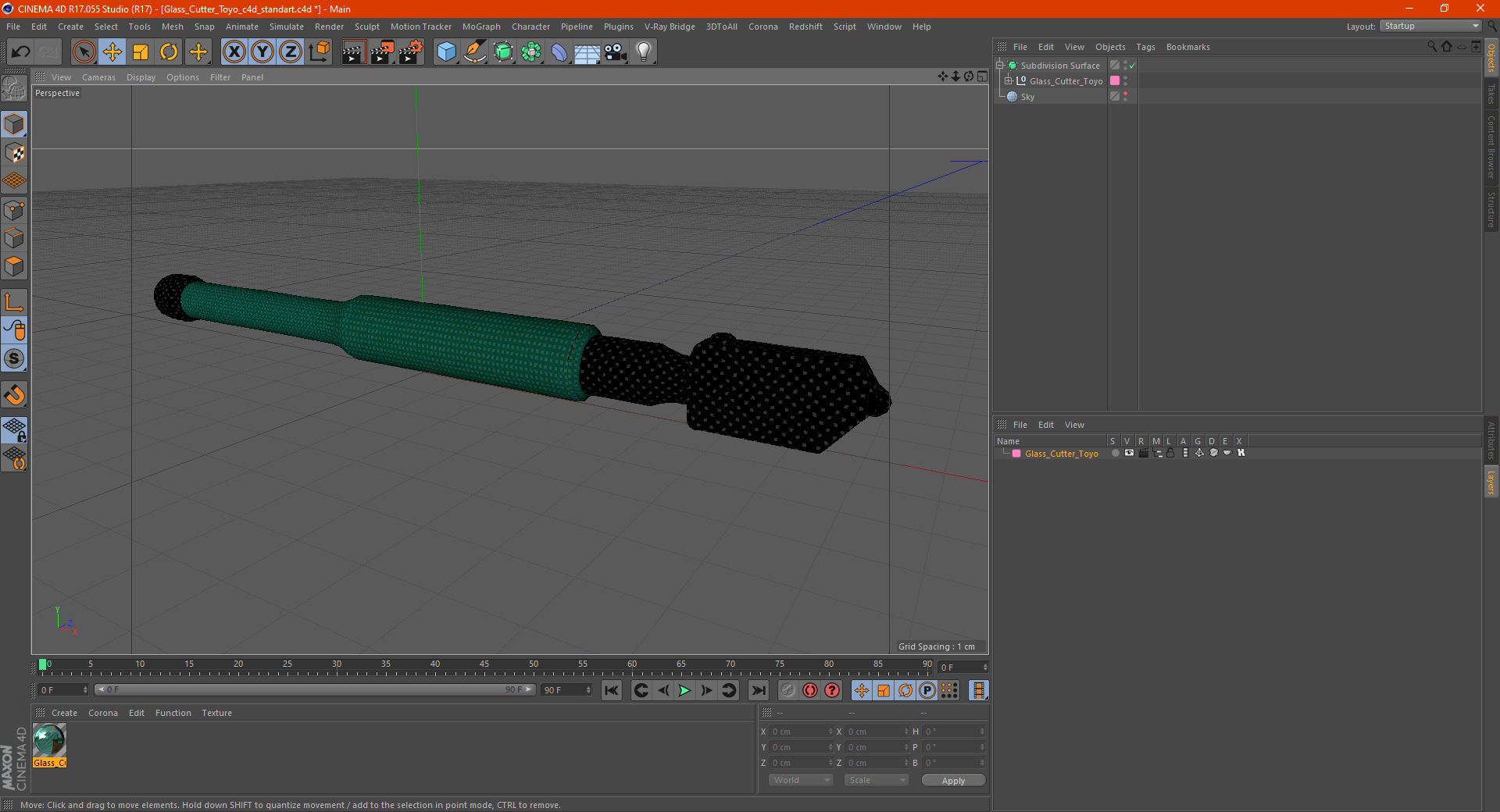Switch to Polygons mode in left palette
Viewport: 1500px width, 812px height.
(x=14, y=266)
